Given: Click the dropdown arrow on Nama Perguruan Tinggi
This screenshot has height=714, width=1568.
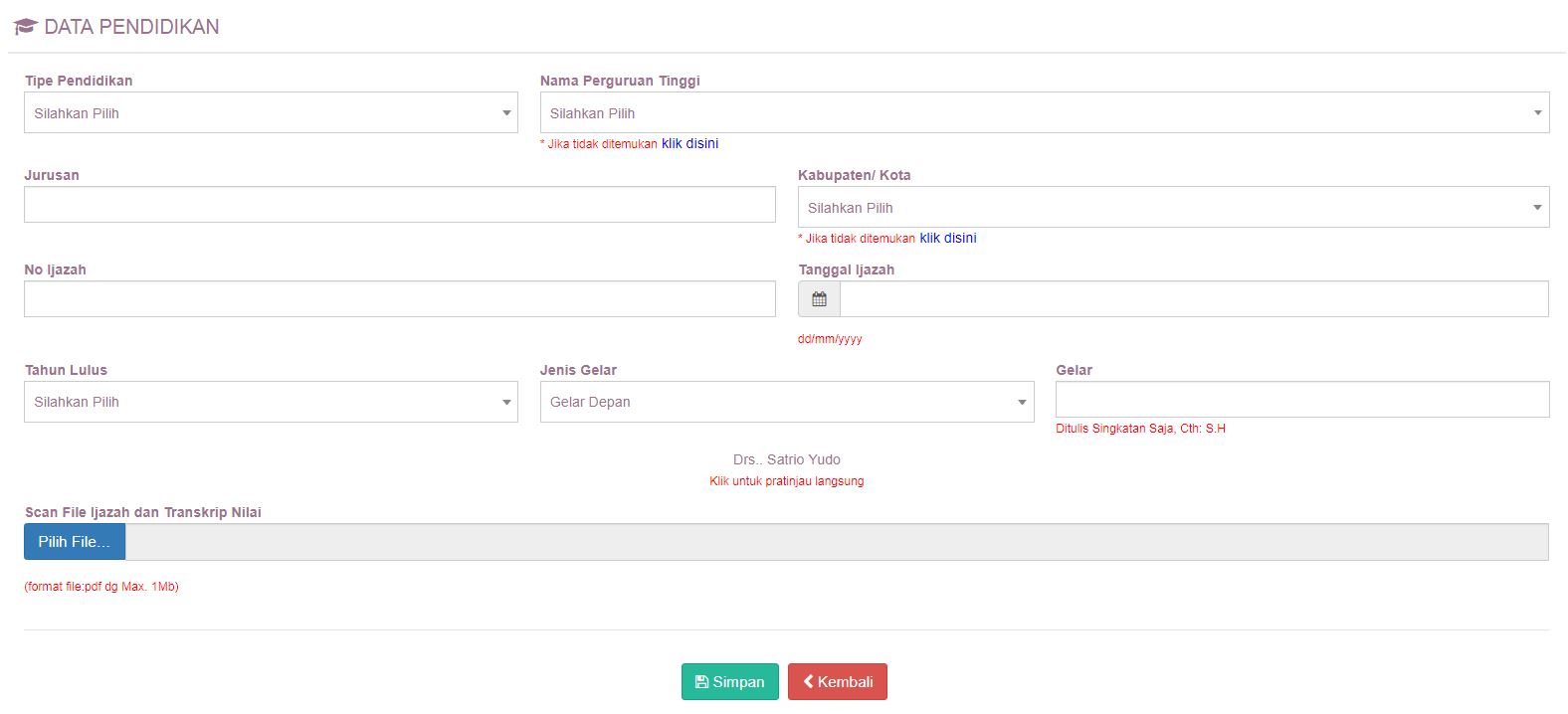Looking at the screenshot, I should coord(1537,113).
